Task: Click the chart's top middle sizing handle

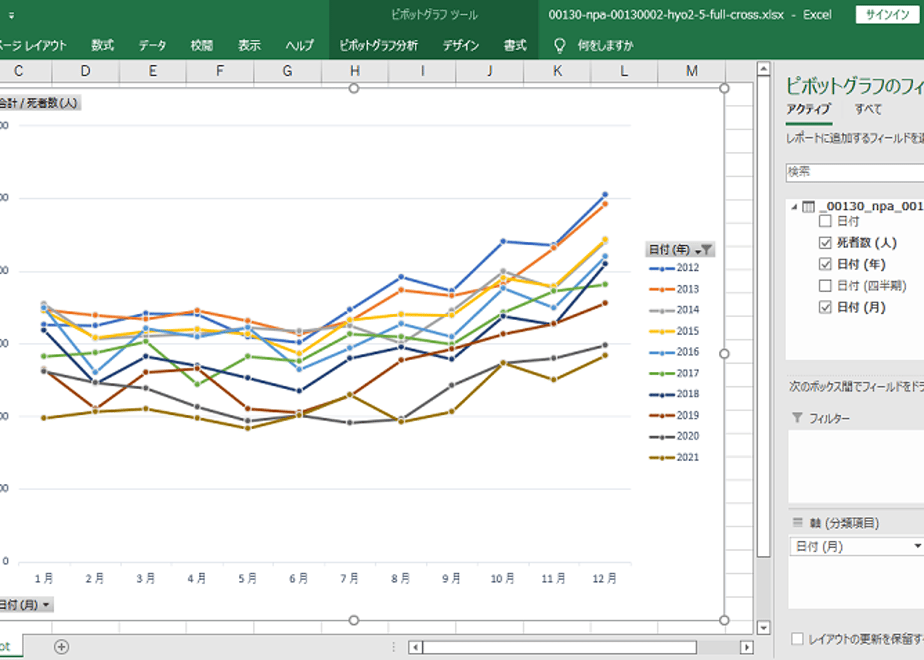Action: pos(354,88)
